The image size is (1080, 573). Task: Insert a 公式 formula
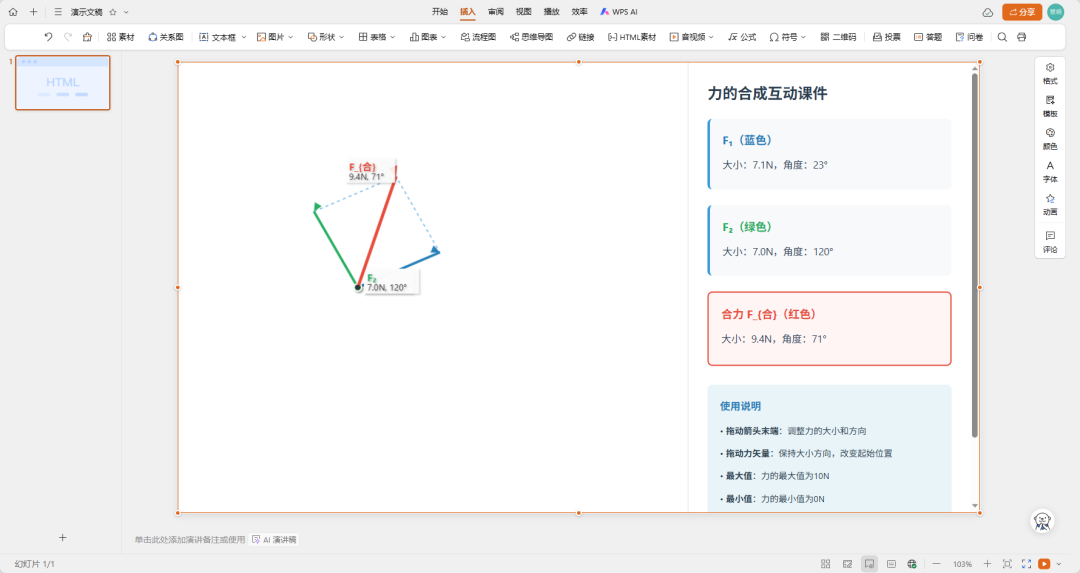point(742,37)
